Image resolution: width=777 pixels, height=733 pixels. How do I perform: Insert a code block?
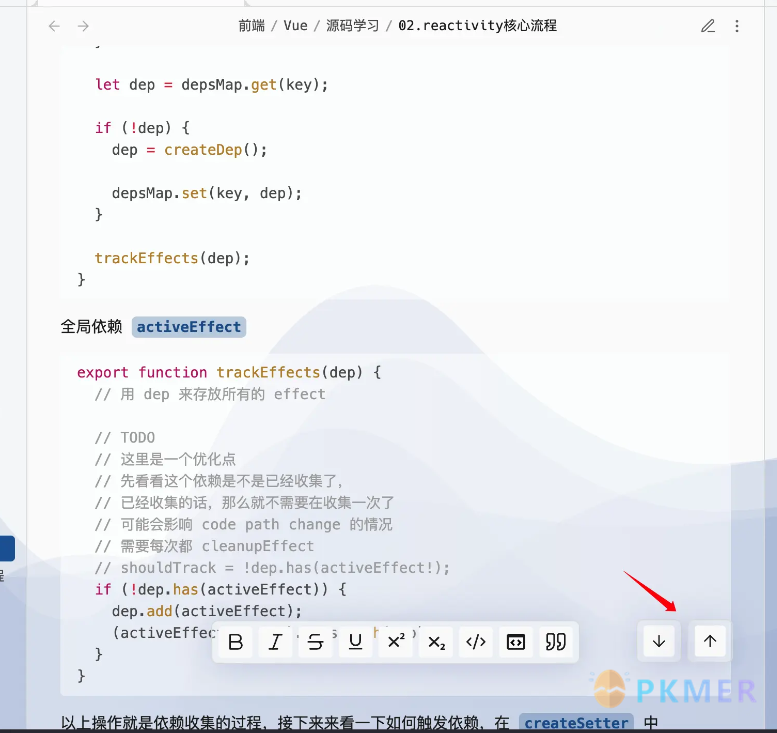click(x=516, y=642)
